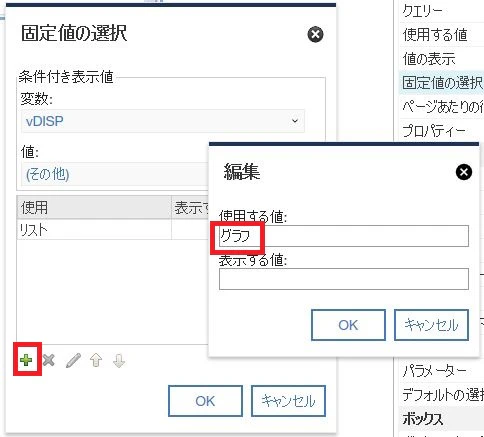This screenshot has height=437, width=484.
Task: Click キャンセル in the 固定値の選択 dialog
Action: (x=288, y=401)
